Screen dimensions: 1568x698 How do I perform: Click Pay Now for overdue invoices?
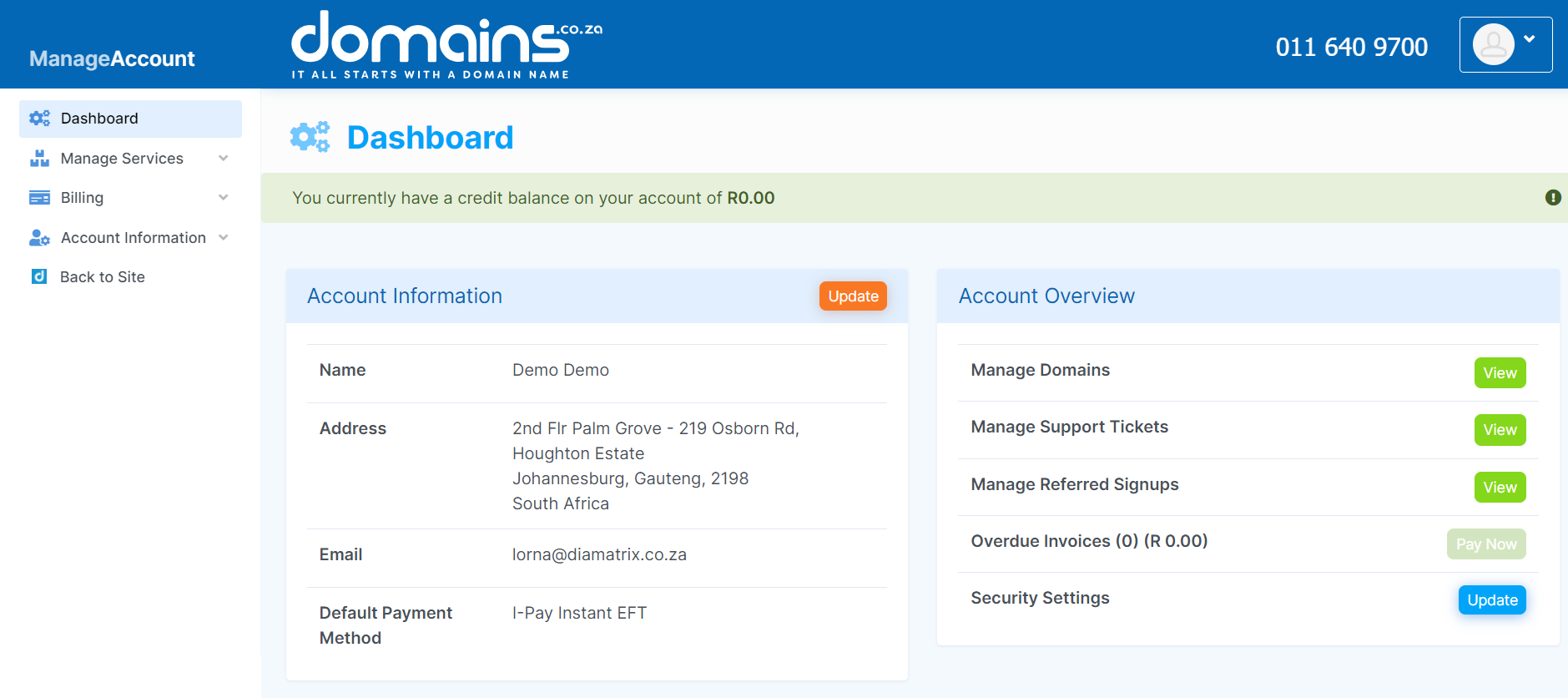click(1485, 544)
